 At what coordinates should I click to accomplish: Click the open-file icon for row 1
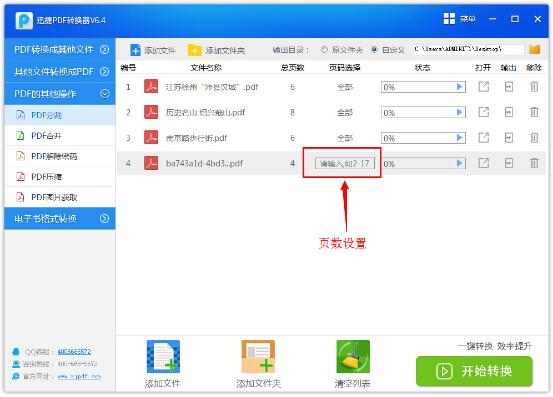[484, 87]
